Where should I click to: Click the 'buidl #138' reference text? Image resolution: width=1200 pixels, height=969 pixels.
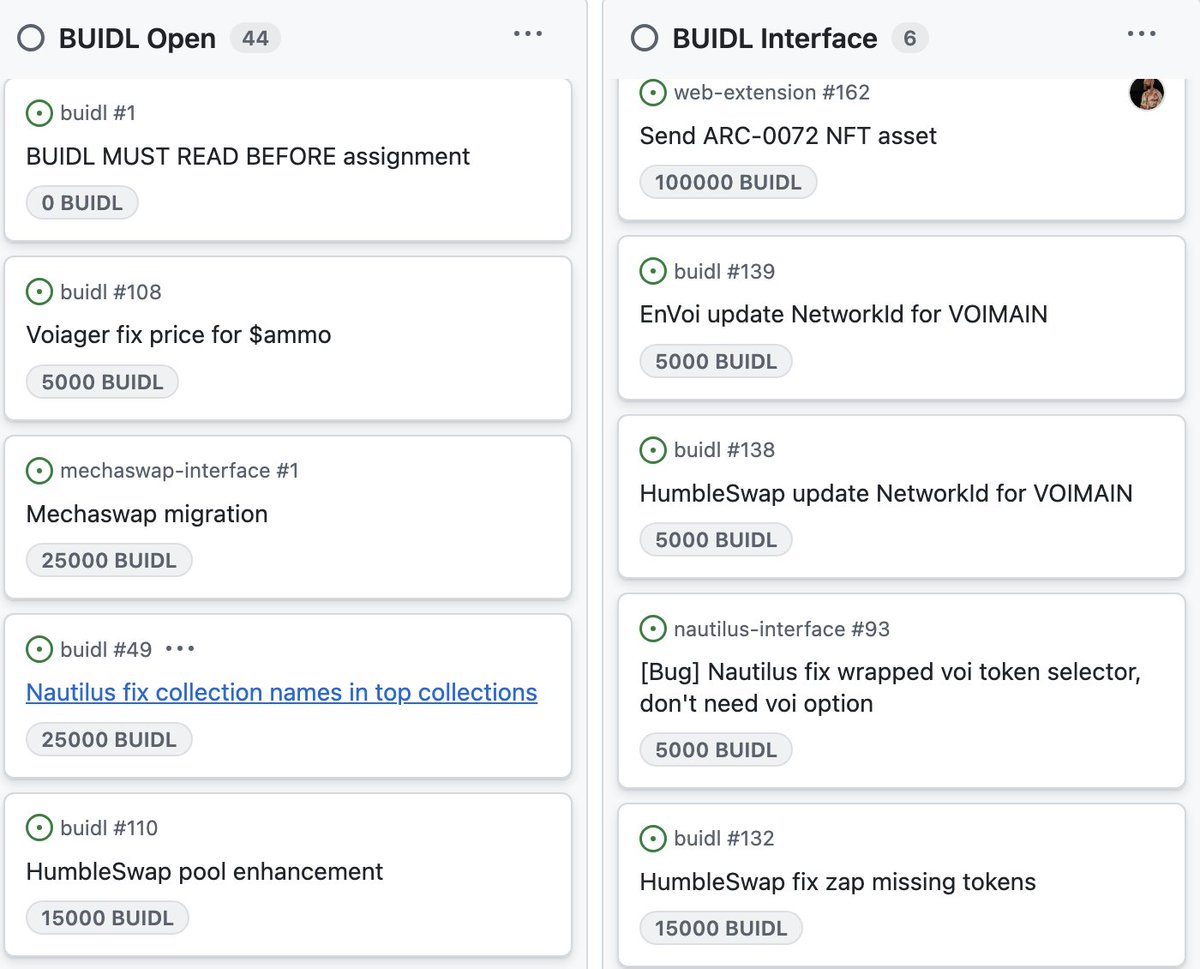point(725,450)
